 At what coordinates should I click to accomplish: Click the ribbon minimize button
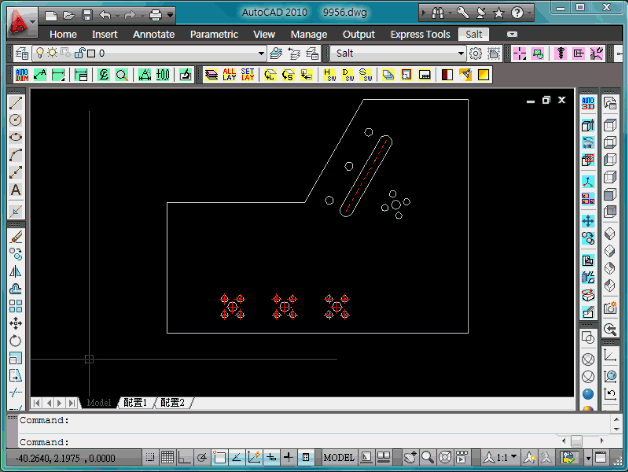click(512, 34)
